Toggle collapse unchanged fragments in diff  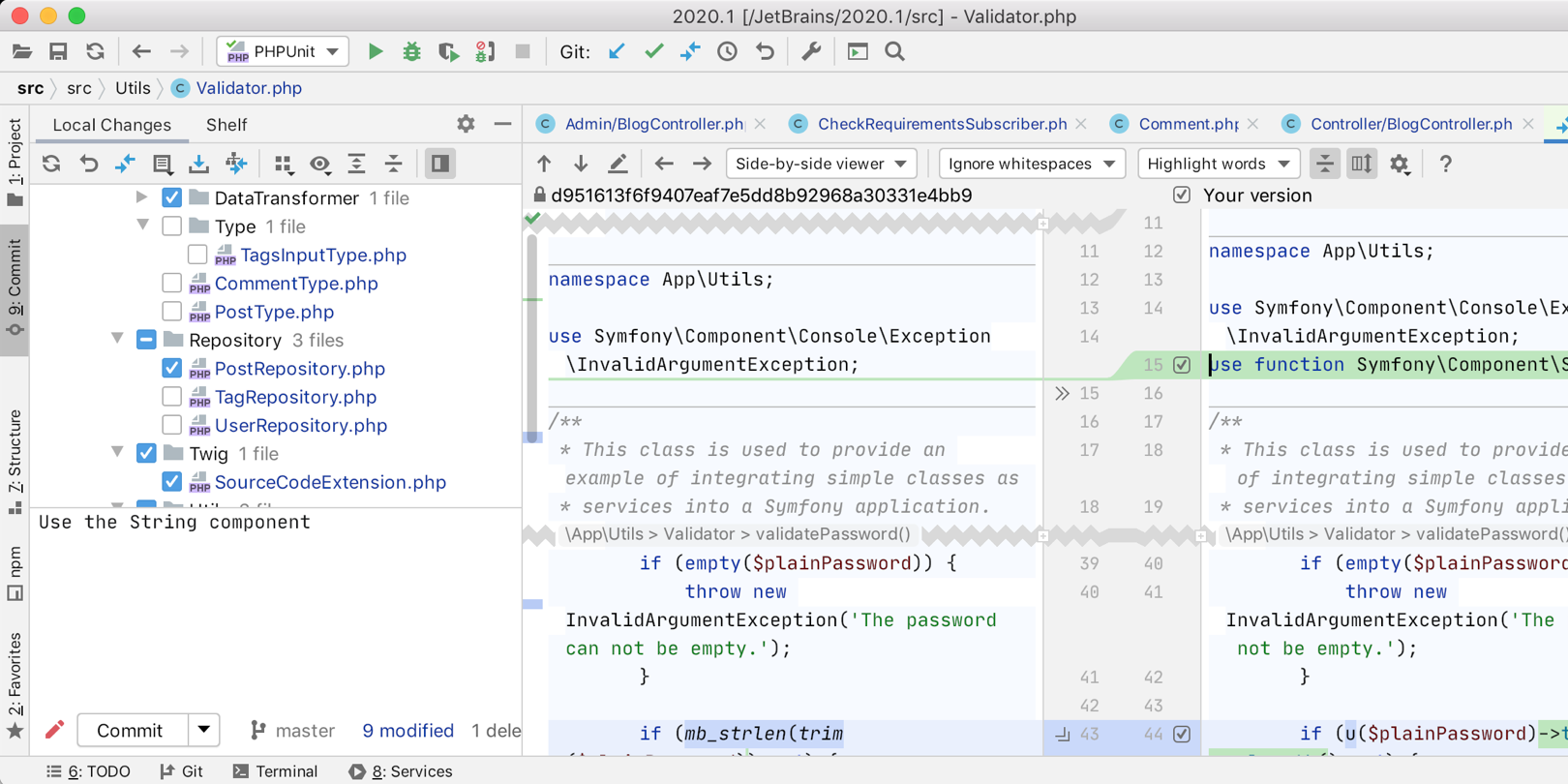pyautogui.click(x=1324, y=164)
